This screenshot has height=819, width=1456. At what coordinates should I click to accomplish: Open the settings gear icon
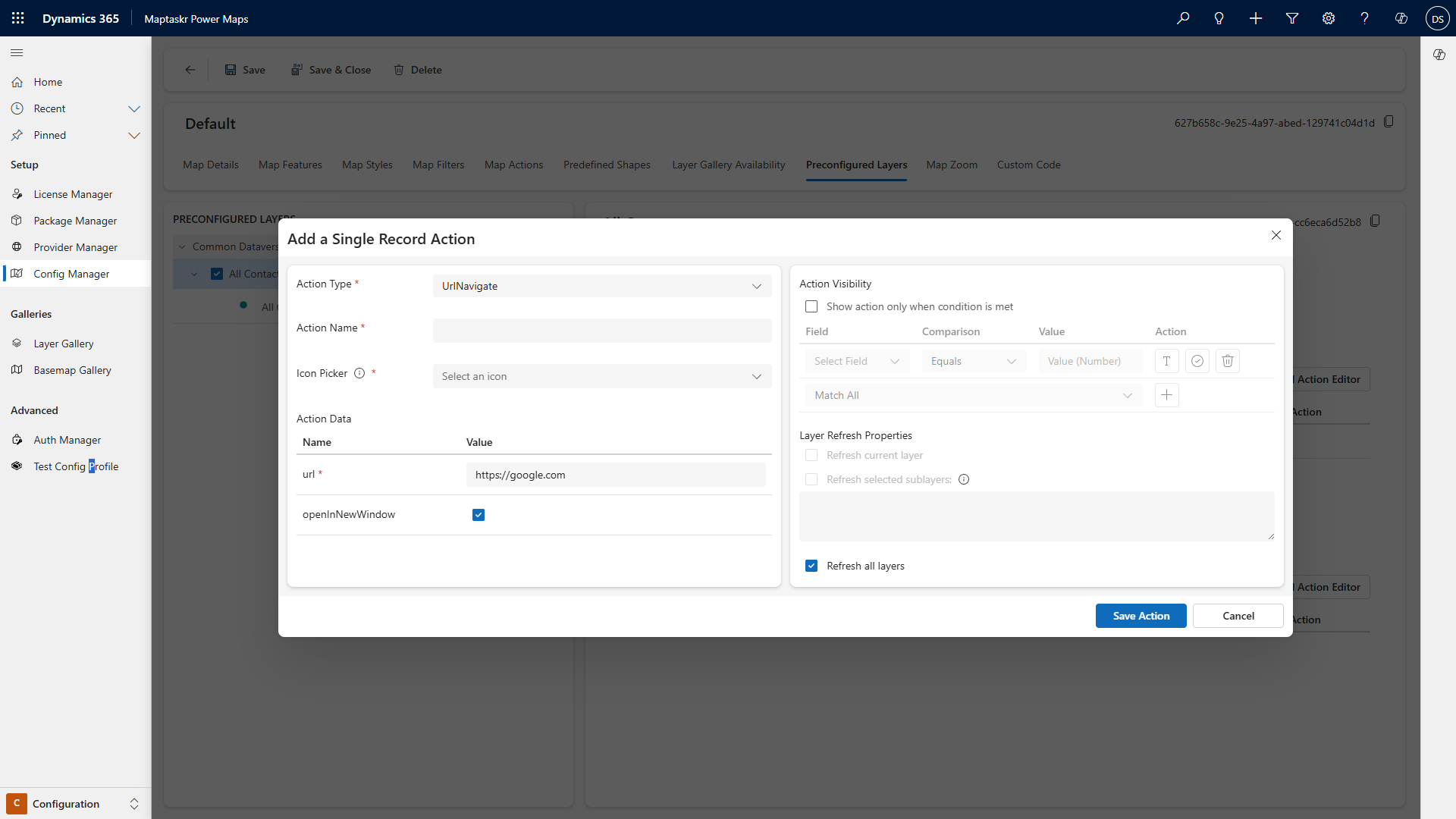1329,18
